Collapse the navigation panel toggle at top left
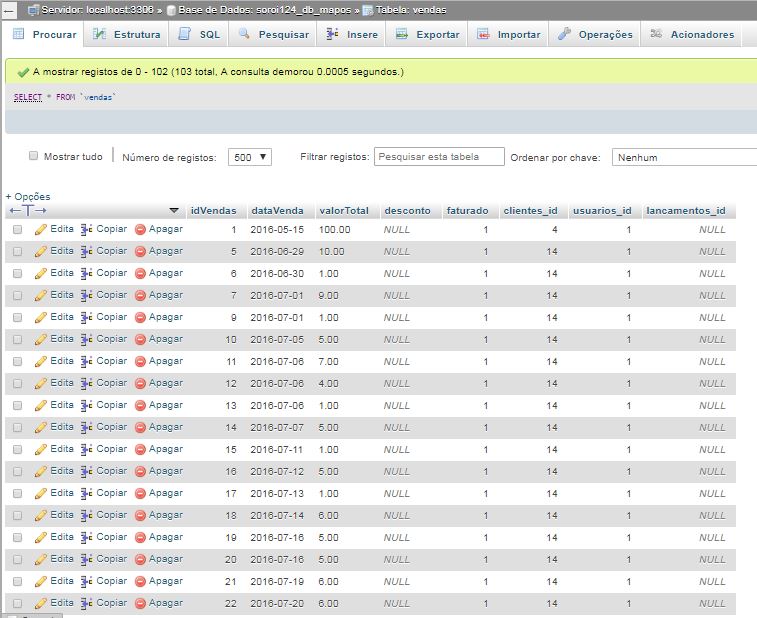This screenshot has height=618, width=757. click(x=9, y=10)
